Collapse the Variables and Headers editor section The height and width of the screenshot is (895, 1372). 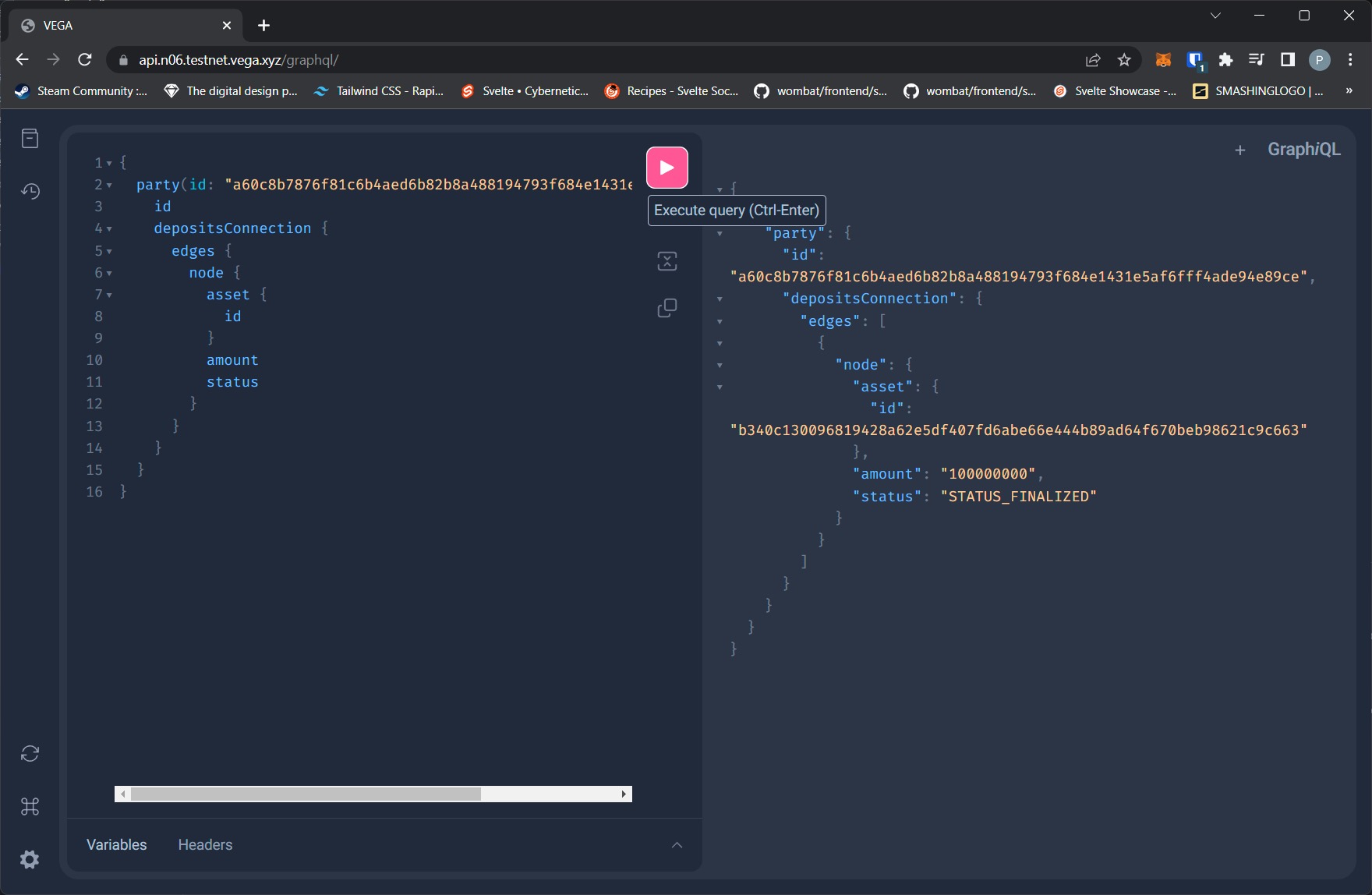[x=677, y=844]
